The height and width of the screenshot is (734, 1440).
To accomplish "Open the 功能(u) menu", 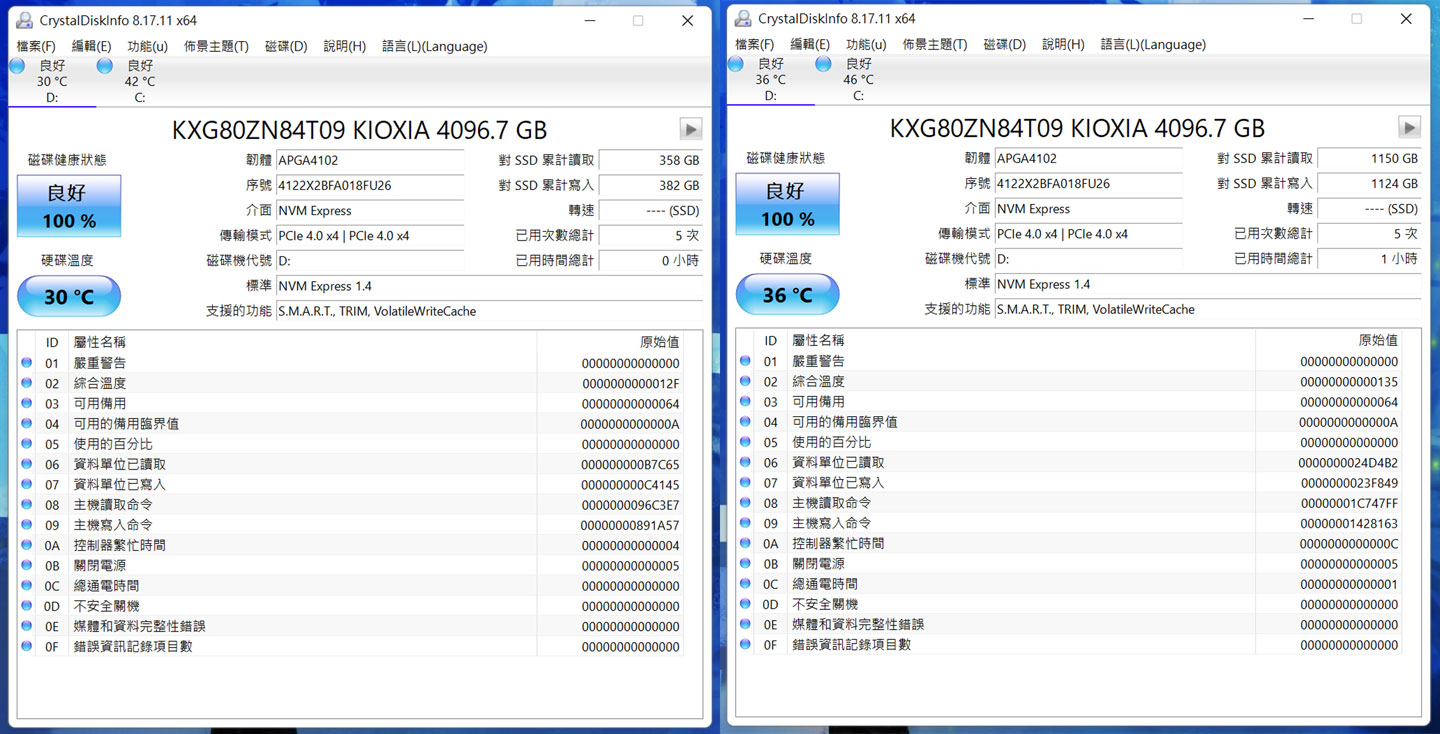I will (x=146, y=45).
